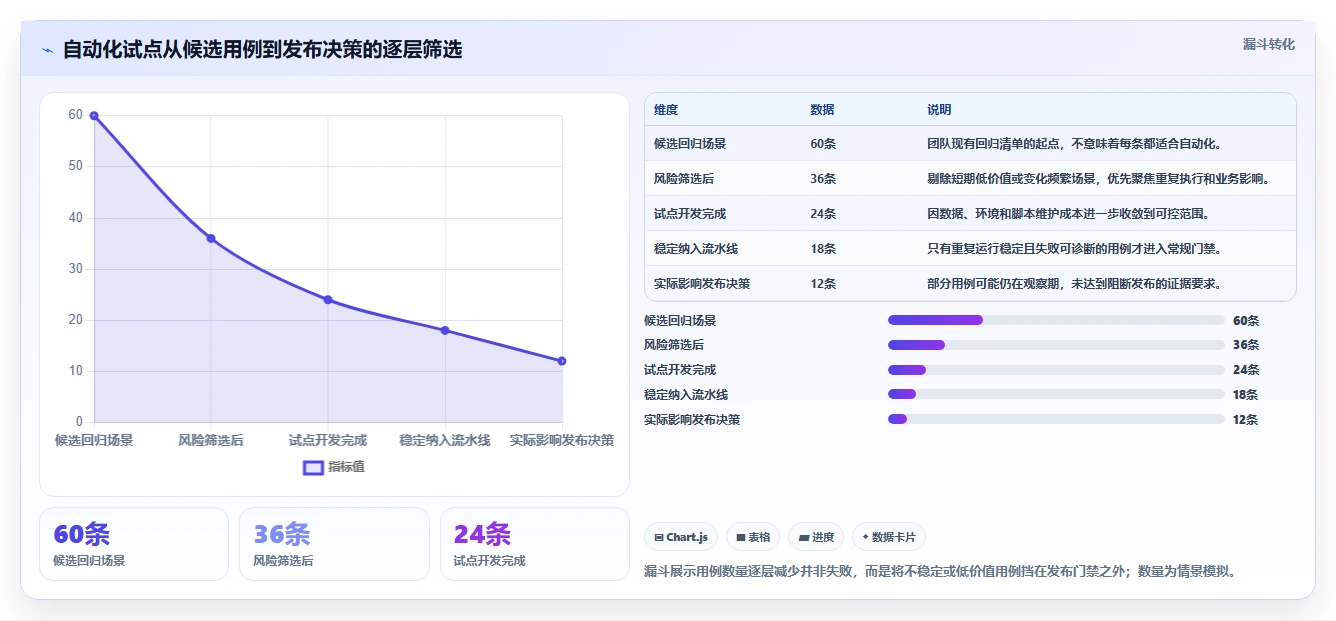This screenshot has height=621, width=1336.
Task: Click the 24条 value in the table
Action: (x=823, y=214)
